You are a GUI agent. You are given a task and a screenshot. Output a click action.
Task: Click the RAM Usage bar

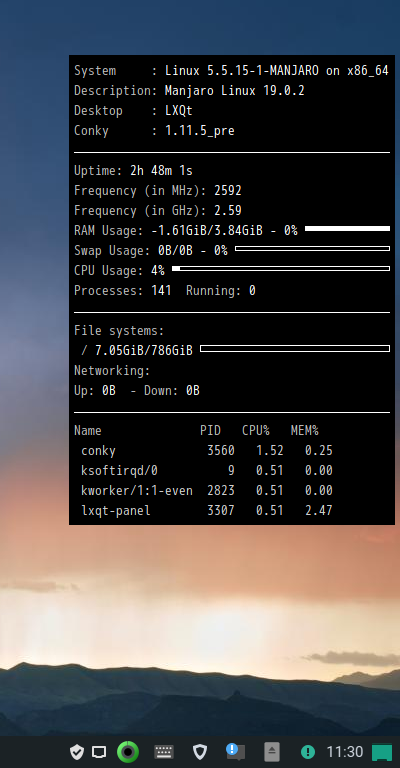[347, 229]
